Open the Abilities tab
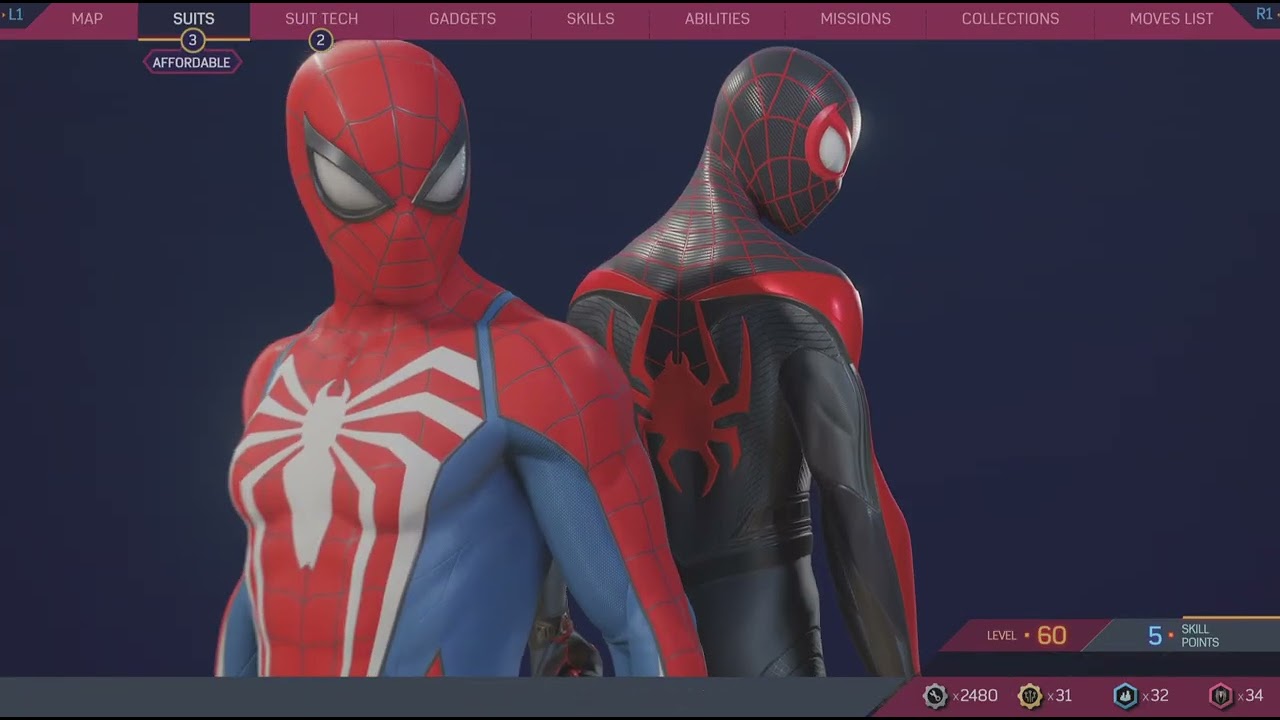The width and height of the screenshot is (1280, 720). pos(717,19)
